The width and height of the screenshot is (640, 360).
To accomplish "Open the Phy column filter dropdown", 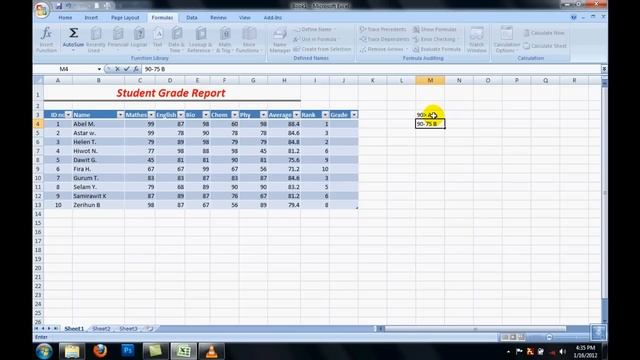I will click(263, 115).
